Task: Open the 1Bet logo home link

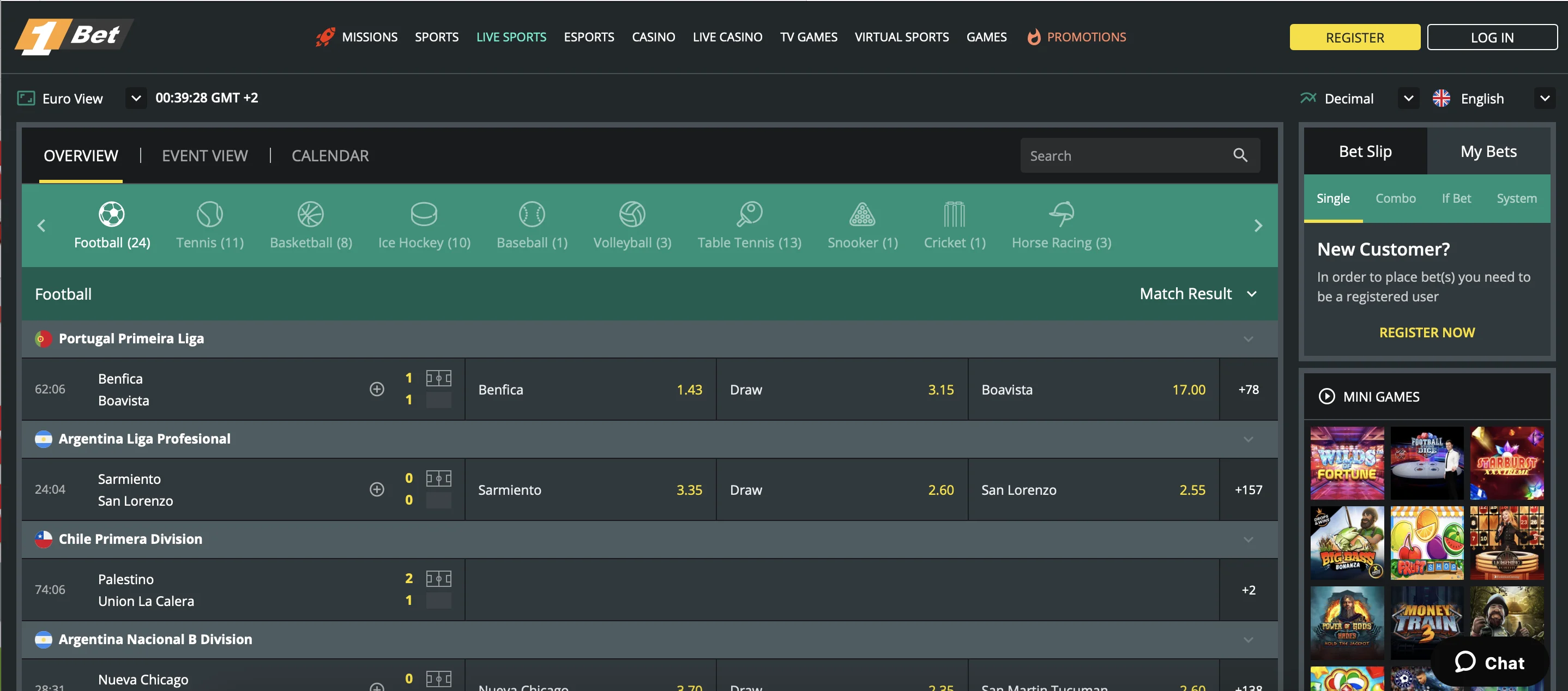Action: click(73, 37)
